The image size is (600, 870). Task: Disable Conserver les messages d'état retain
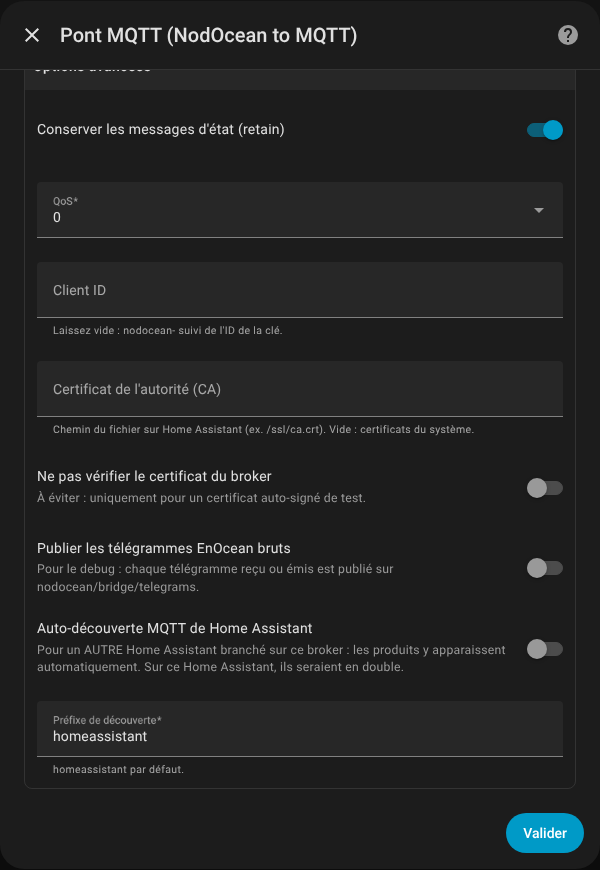[x=544, y=130]
